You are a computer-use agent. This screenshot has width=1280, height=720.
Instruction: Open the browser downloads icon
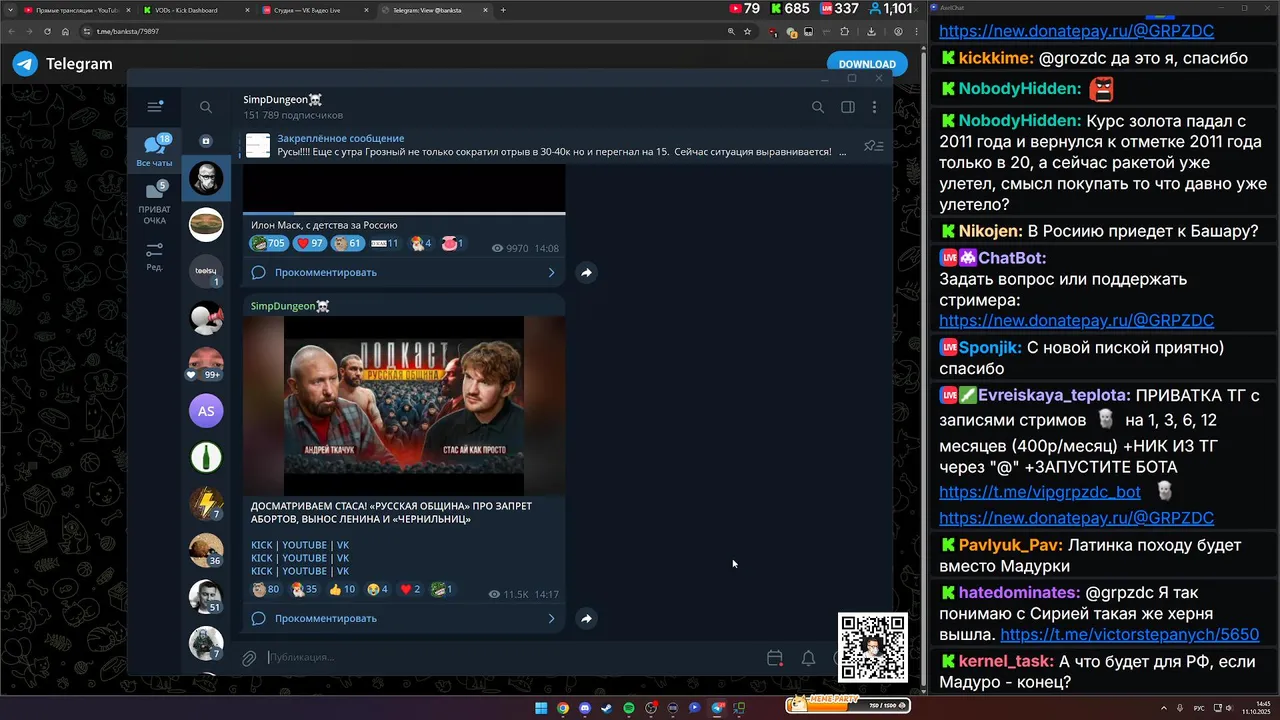point(871,31)
